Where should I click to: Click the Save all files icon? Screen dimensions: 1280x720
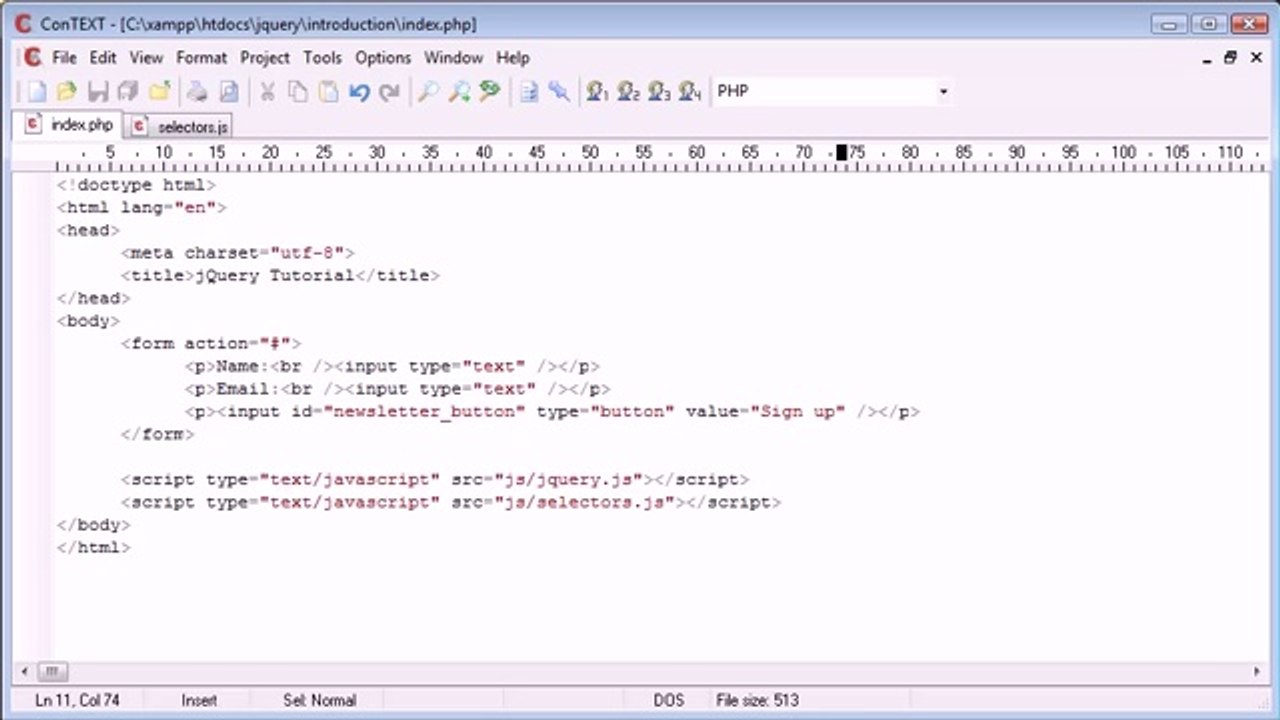point(128,92)
